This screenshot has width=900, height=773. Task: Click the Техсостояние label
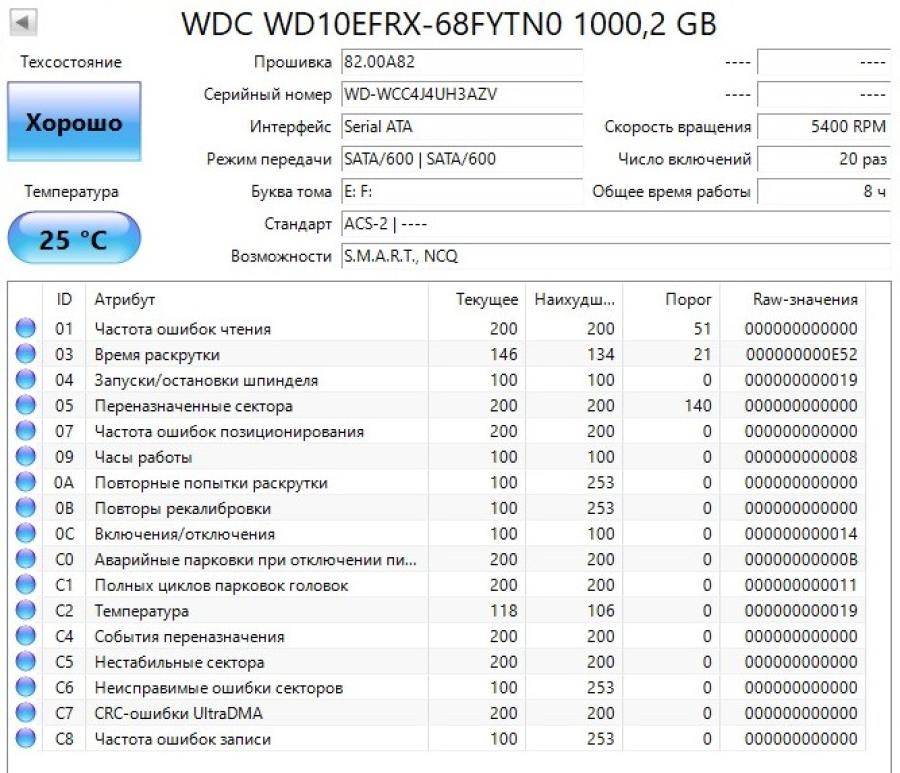[71, 61]
